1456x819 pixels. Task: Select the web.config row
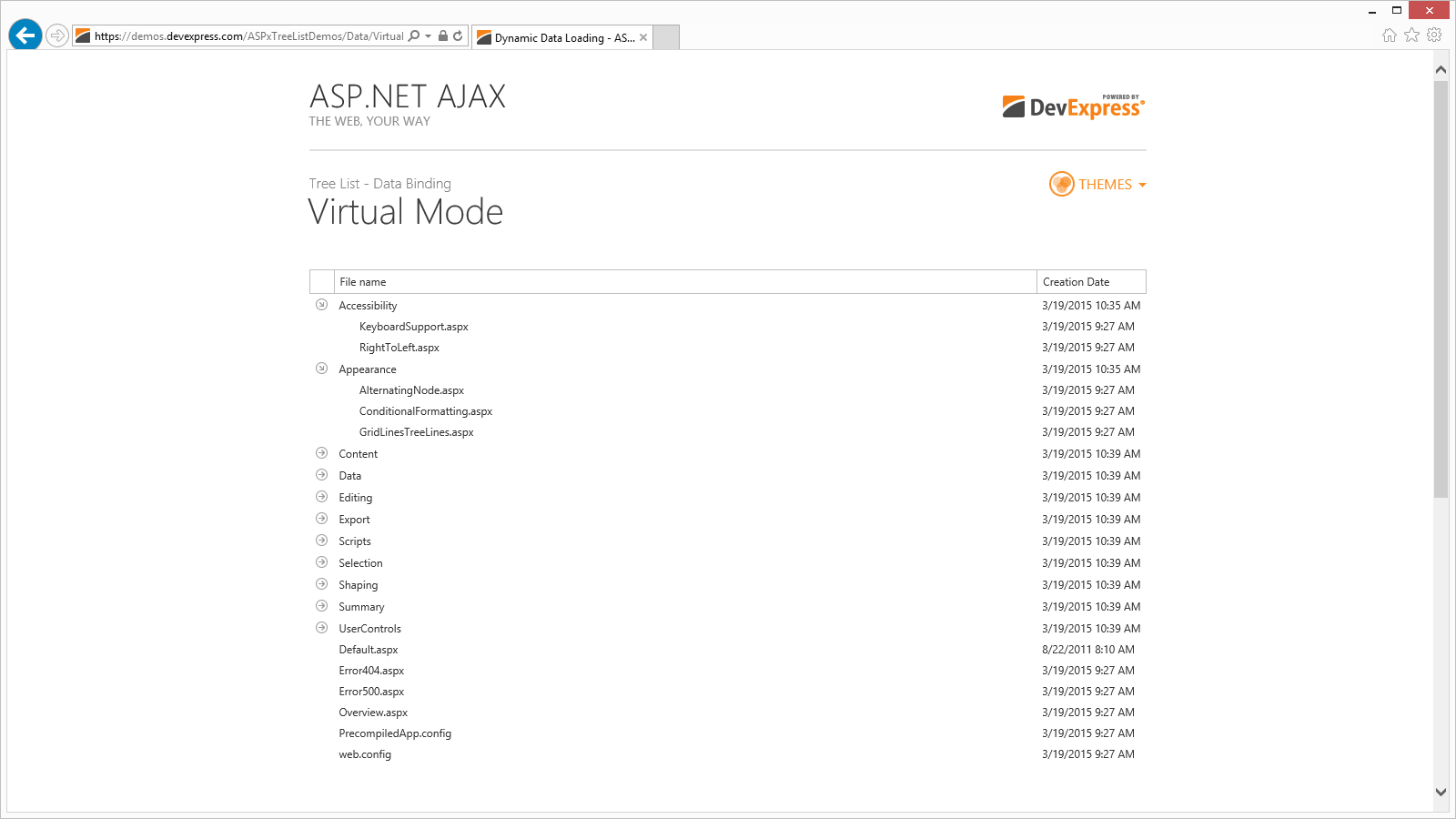tap(727, 754)
